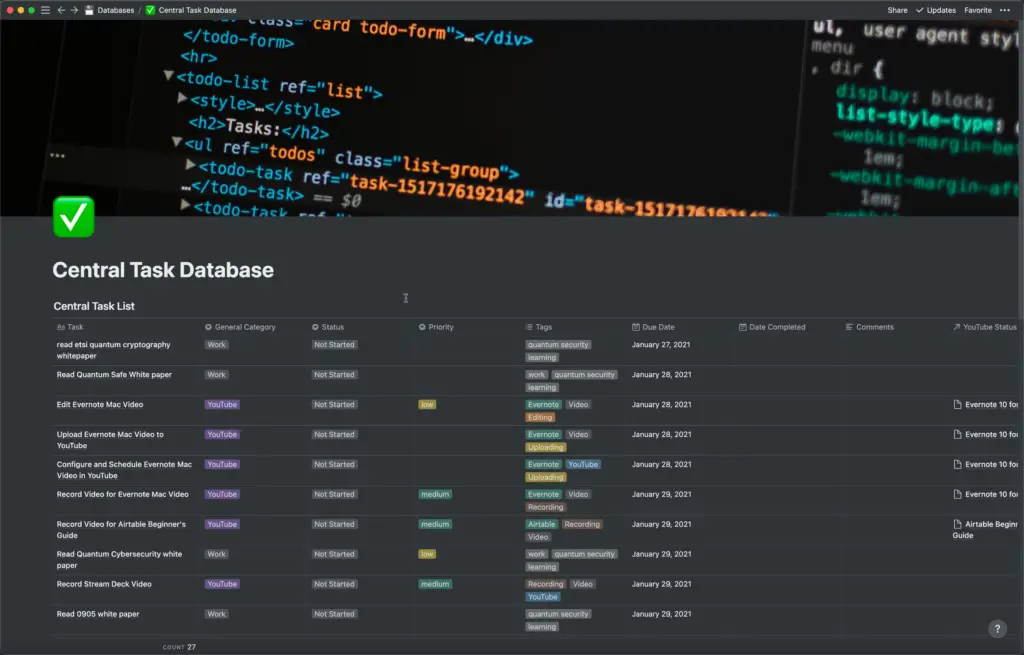Select 'Record Video for Evernote Mac Video' task

[122, 494]
